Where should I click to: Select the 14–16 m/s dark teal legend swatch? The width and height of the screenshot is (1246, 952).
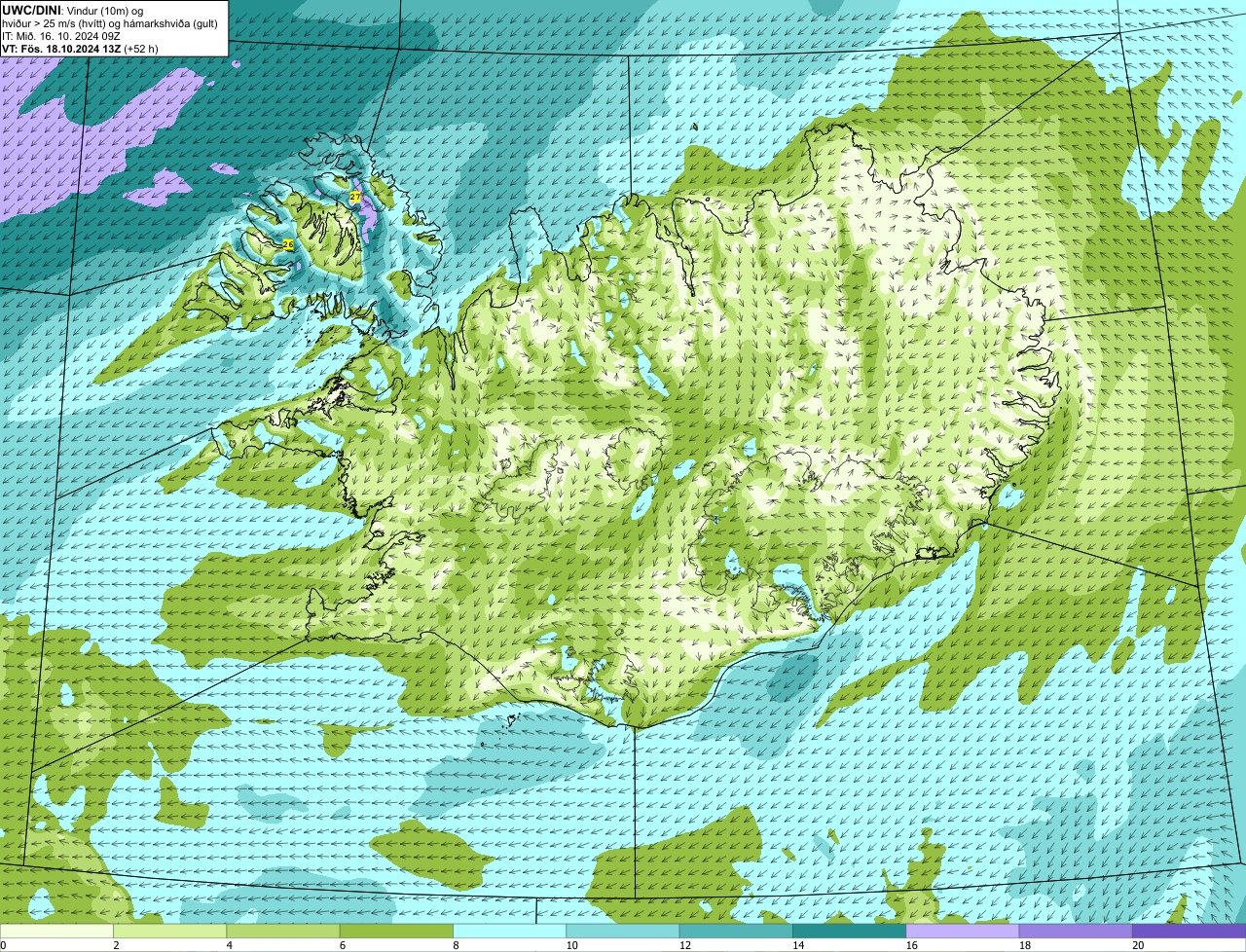pos(849,931)
